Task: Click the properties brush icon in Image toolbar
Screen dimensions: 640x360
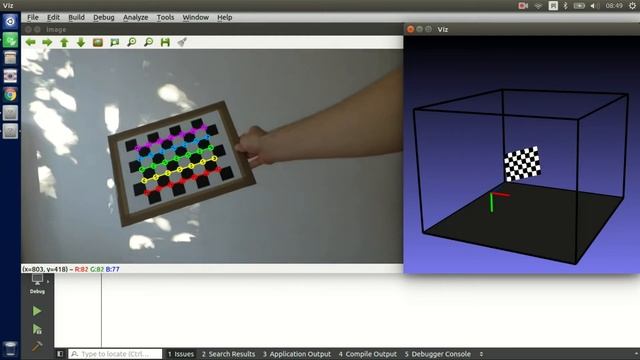Action: (x=182, y=42)
